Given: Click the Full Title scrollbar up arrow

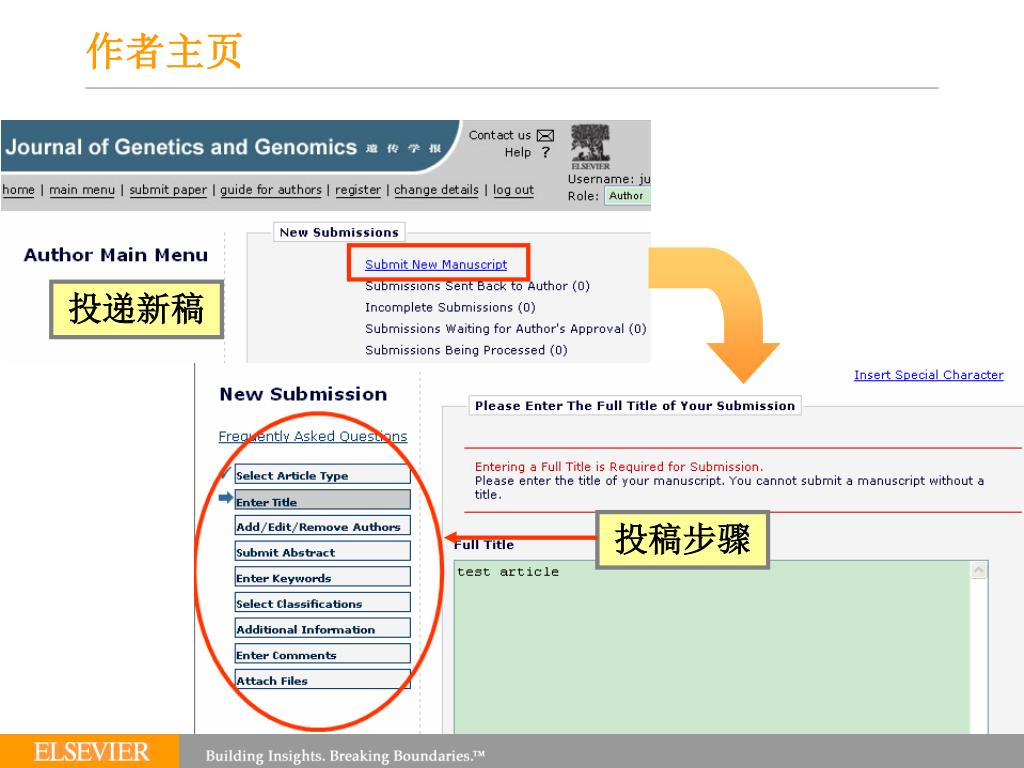Looking at the screenshot, I should coord(979,570).
